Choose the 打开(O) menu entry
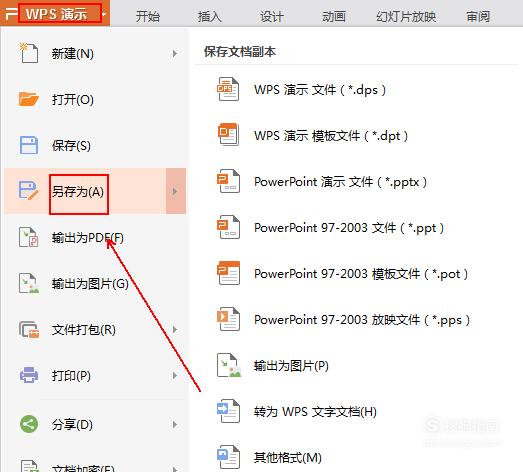 tap(72, 99)
